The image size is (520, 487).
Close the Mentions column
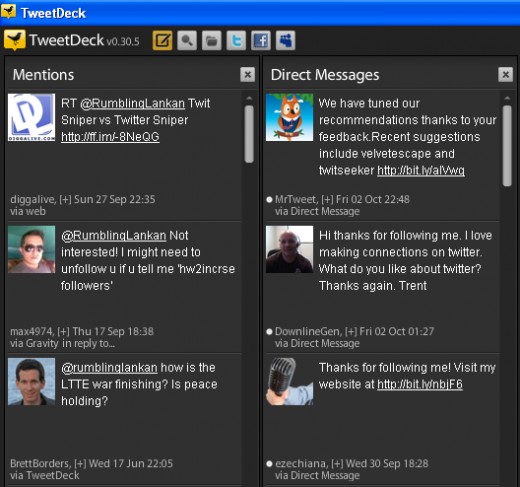[x=247, y=75]
